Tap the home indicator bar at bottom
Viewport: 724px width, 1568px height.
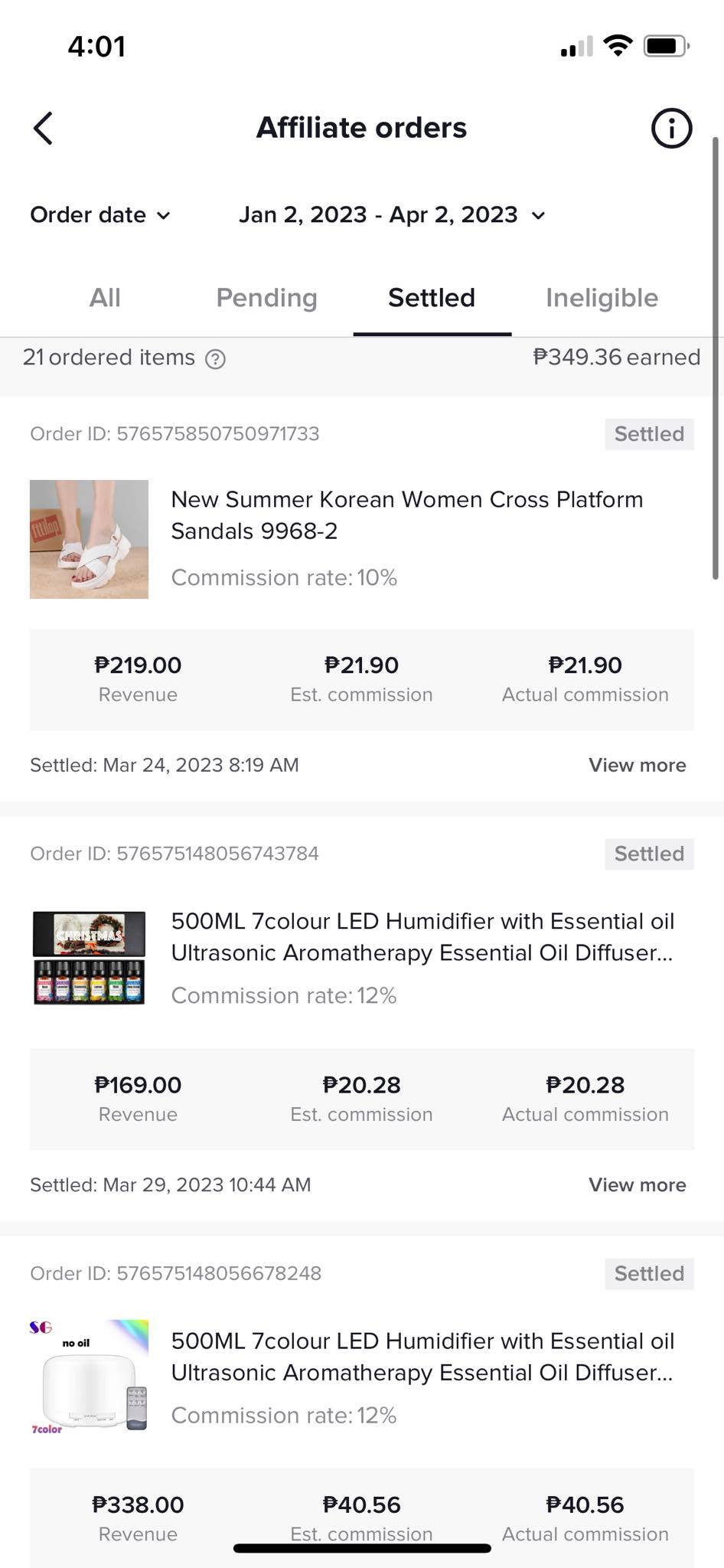362,1548
